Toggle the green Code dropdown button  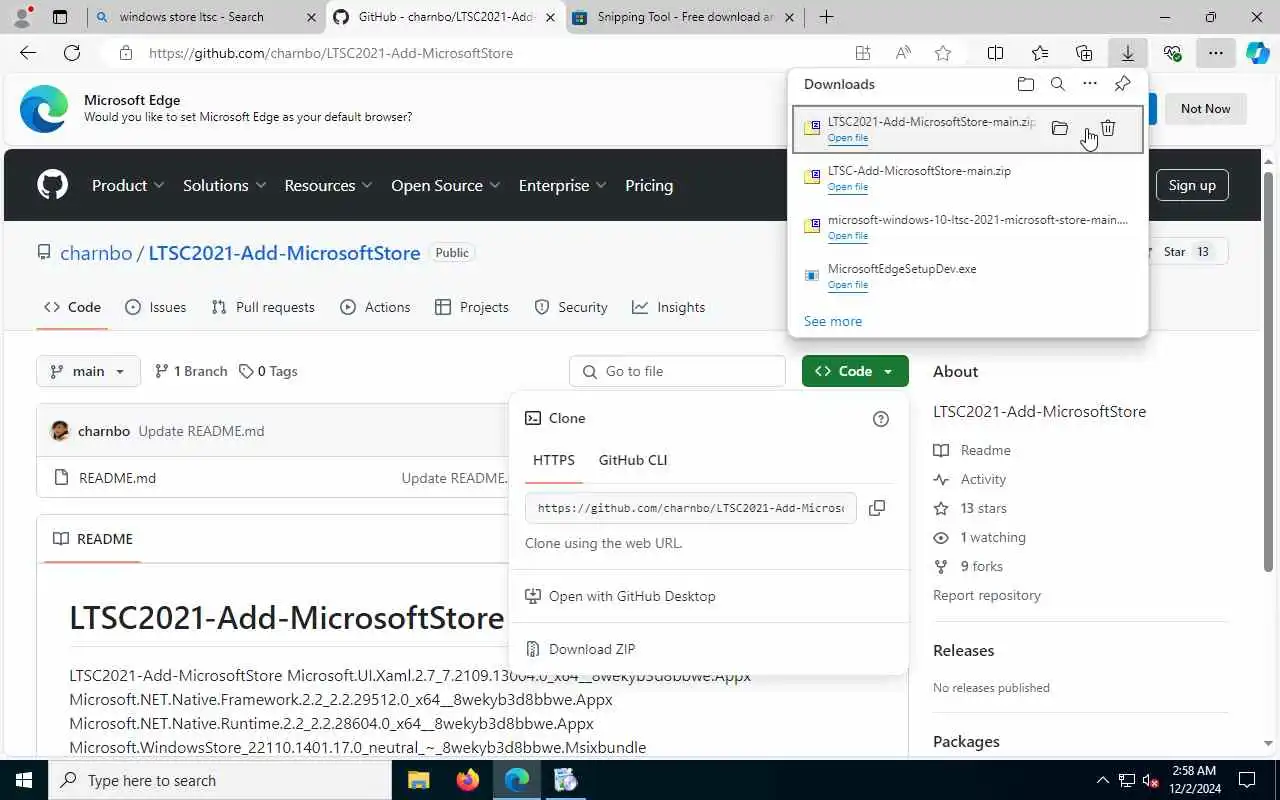click(x=855, y=371)
